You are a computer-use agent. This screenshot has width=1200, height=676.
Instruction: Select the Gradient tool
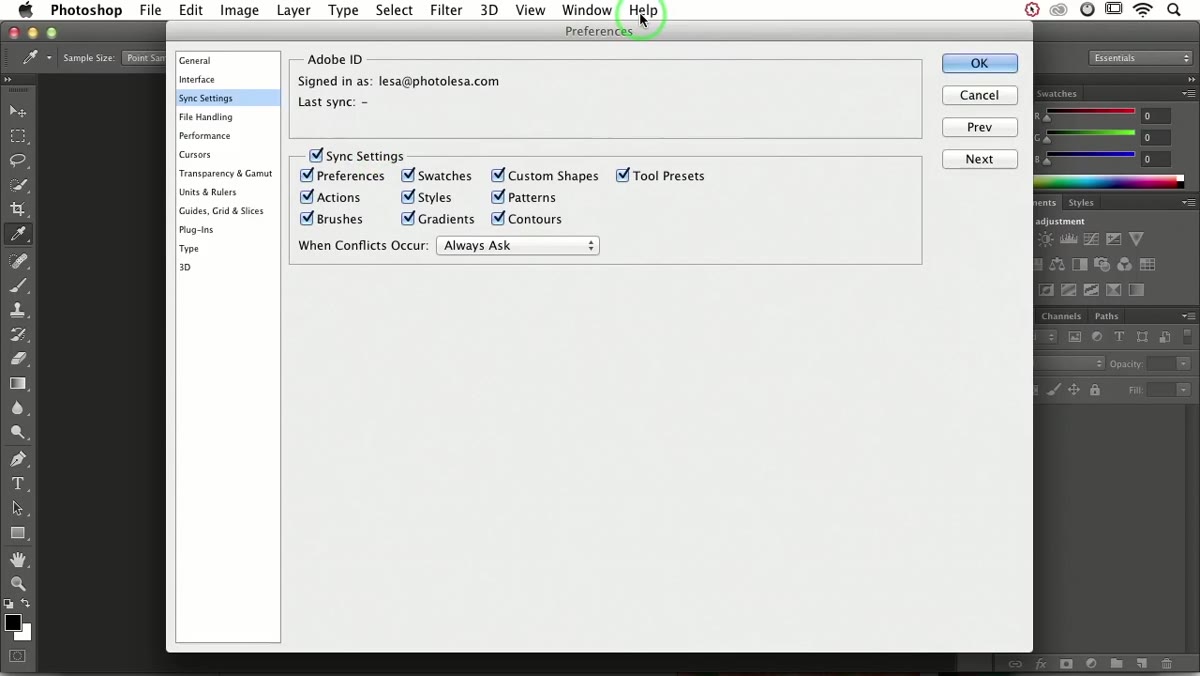(18, 384)
